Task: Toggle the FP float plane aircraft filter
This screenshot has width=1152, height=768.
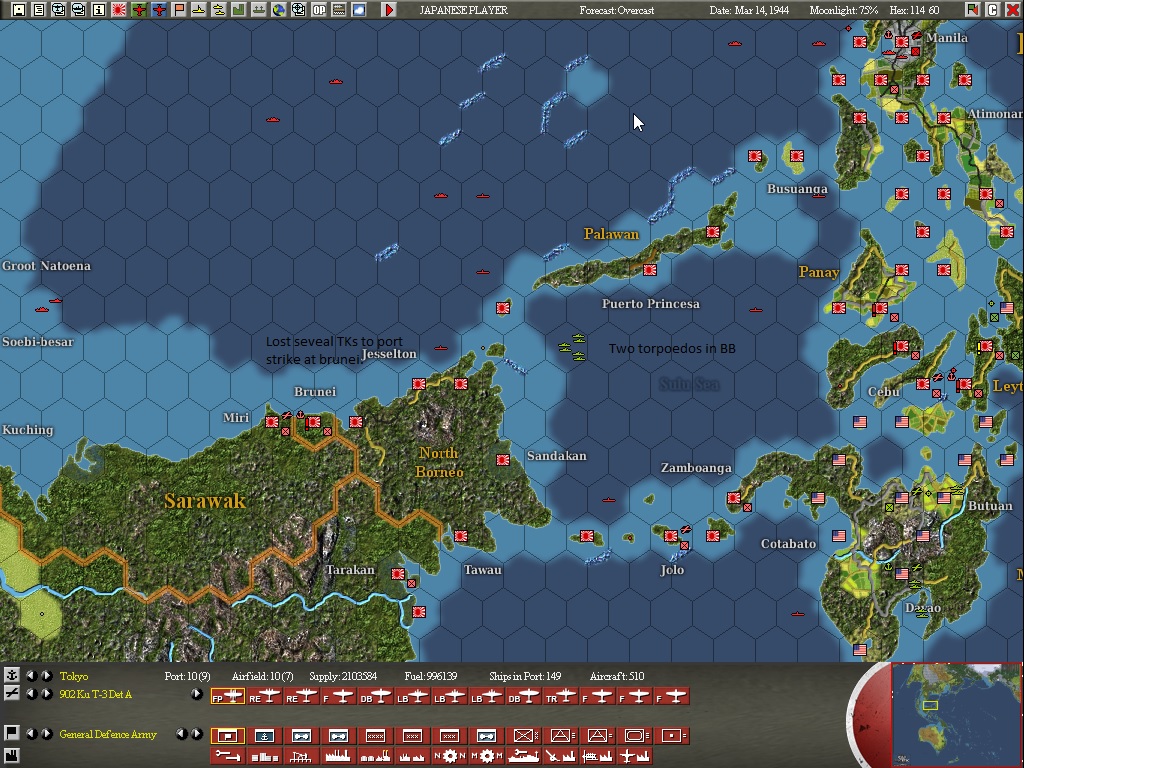Action: (x=228, y=697)
